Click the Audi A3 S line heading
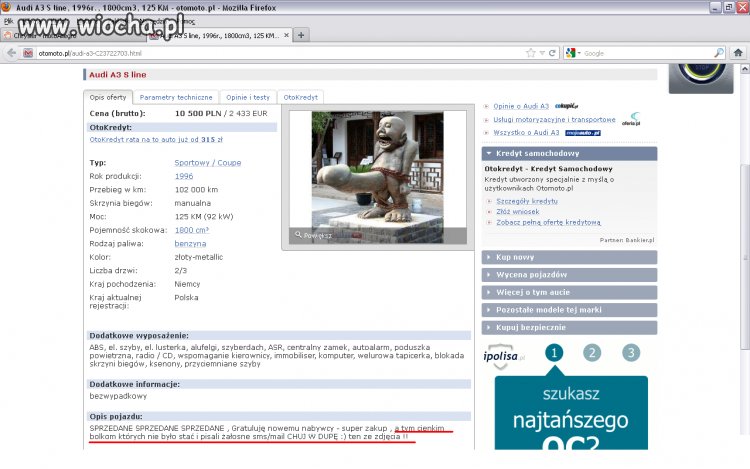 (118, 75)
